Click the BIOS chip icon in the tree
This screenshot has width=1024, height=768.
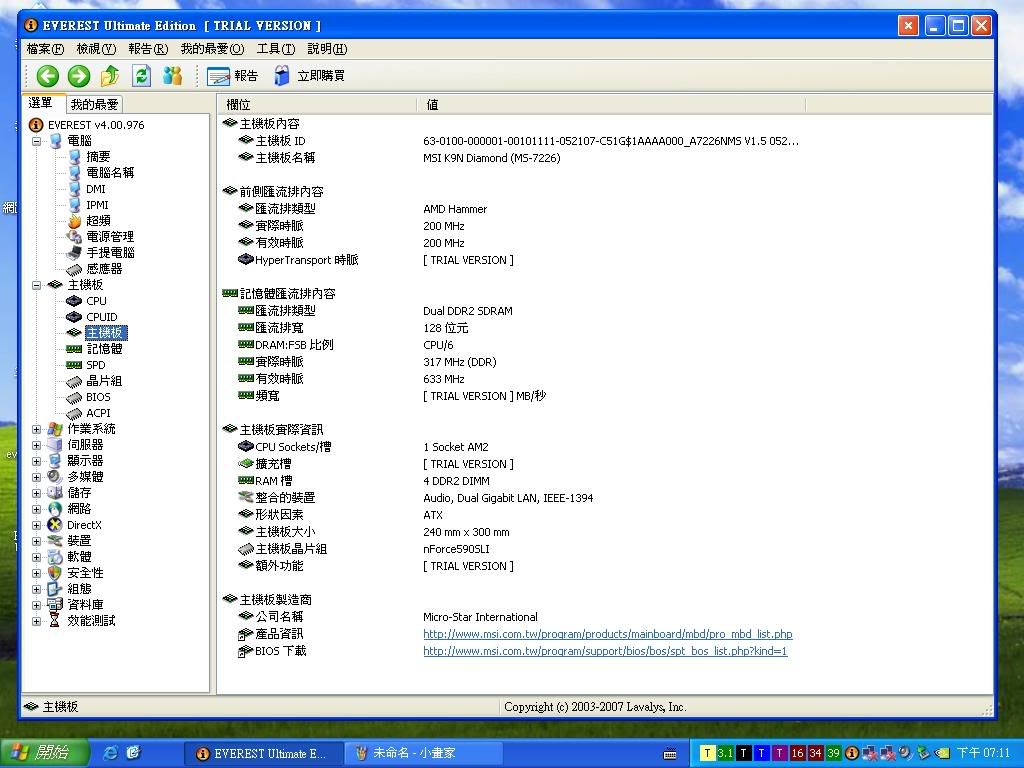tap(74, 397)
